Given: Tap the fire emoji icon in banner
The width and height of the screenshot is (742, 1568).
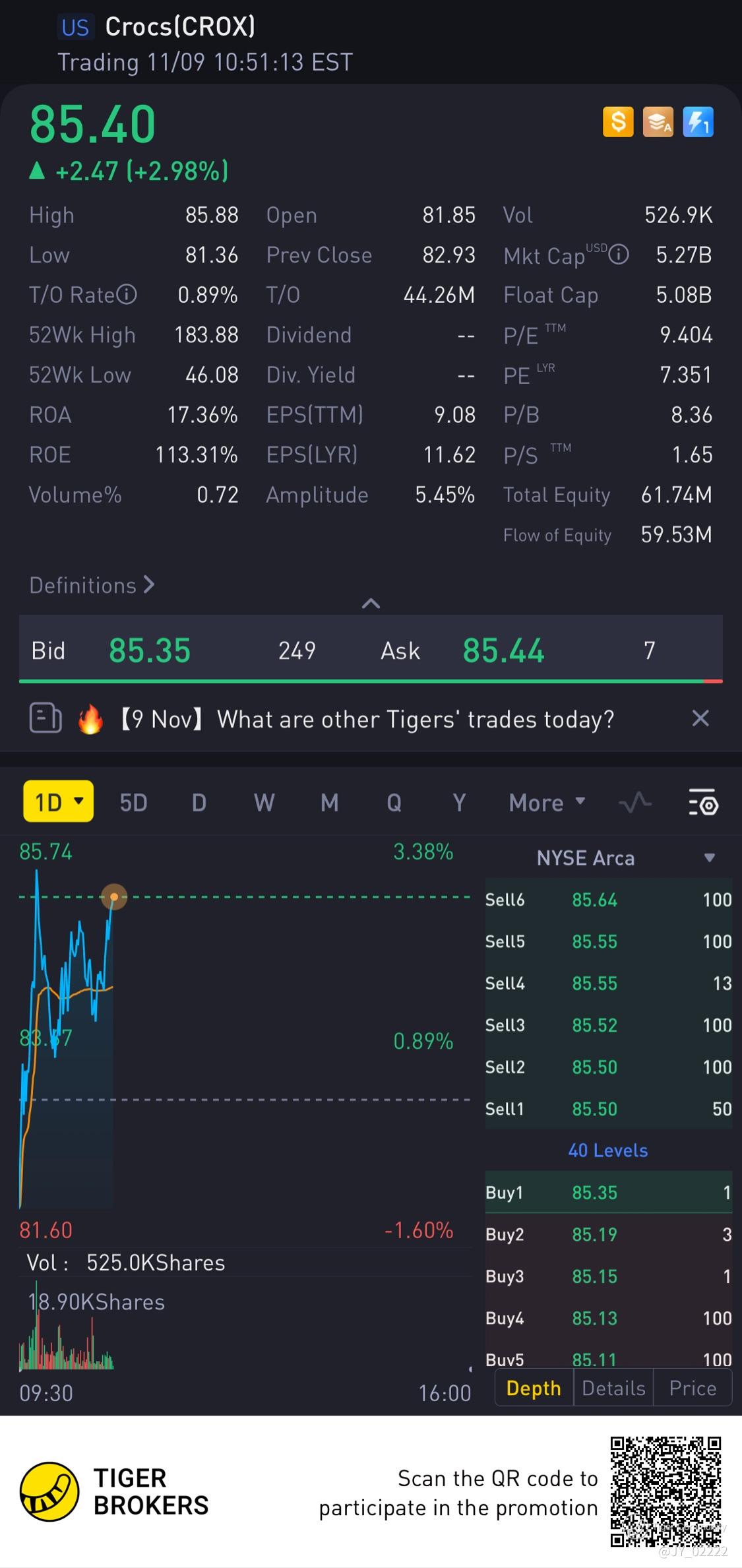Looking at the screenshot, I should pyautogui.click(x=90, y=718).
